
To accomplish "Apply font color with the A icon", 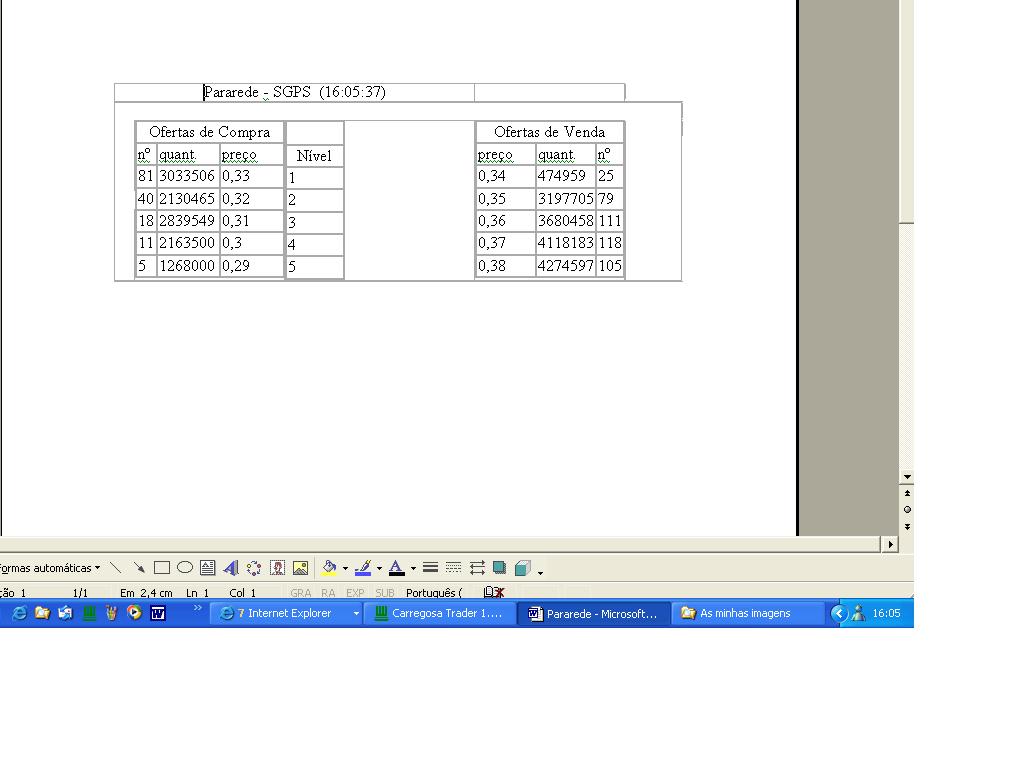I will (x=396, y=568).
